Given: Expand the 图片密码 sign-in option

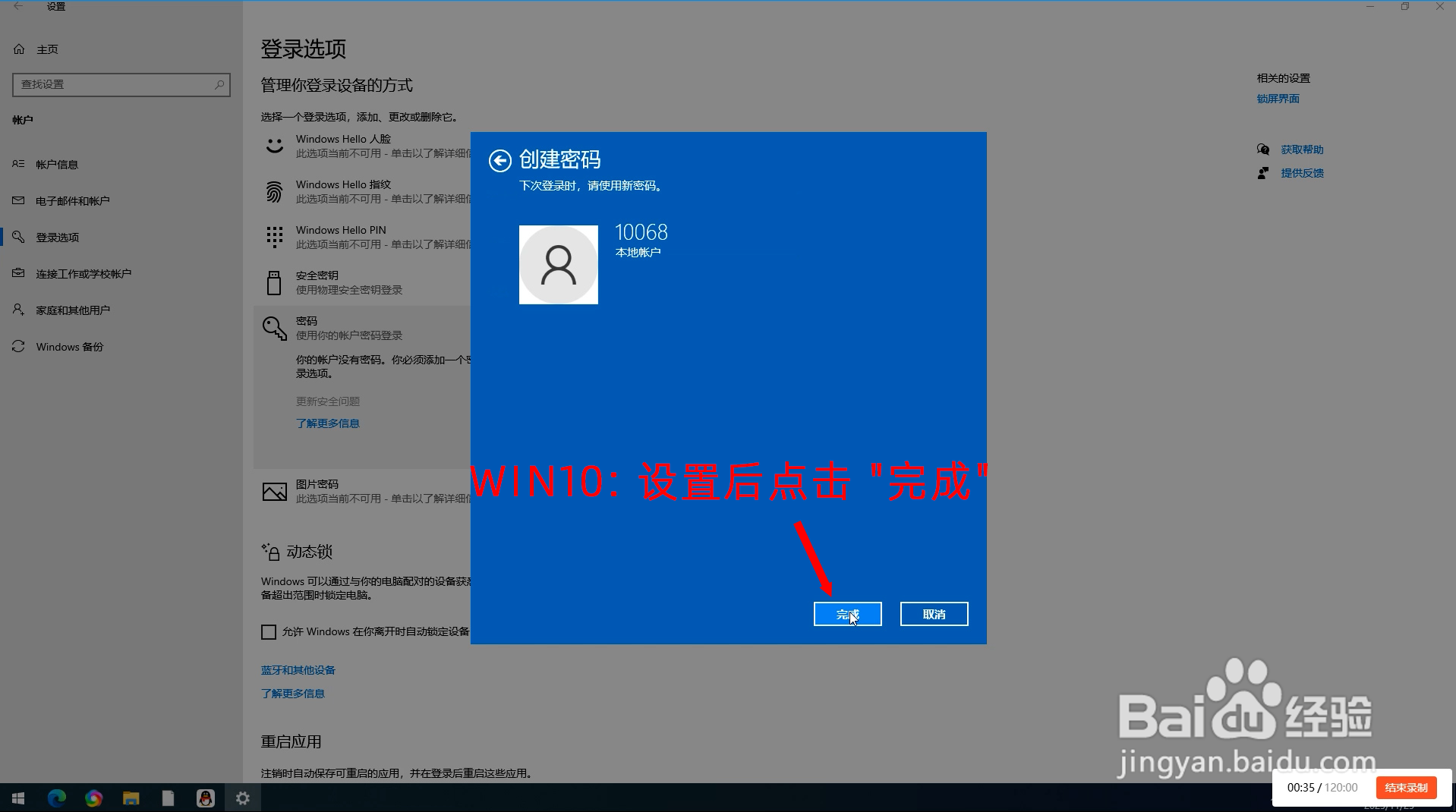Looking at the screenshot, I should (x=362, y=491).
